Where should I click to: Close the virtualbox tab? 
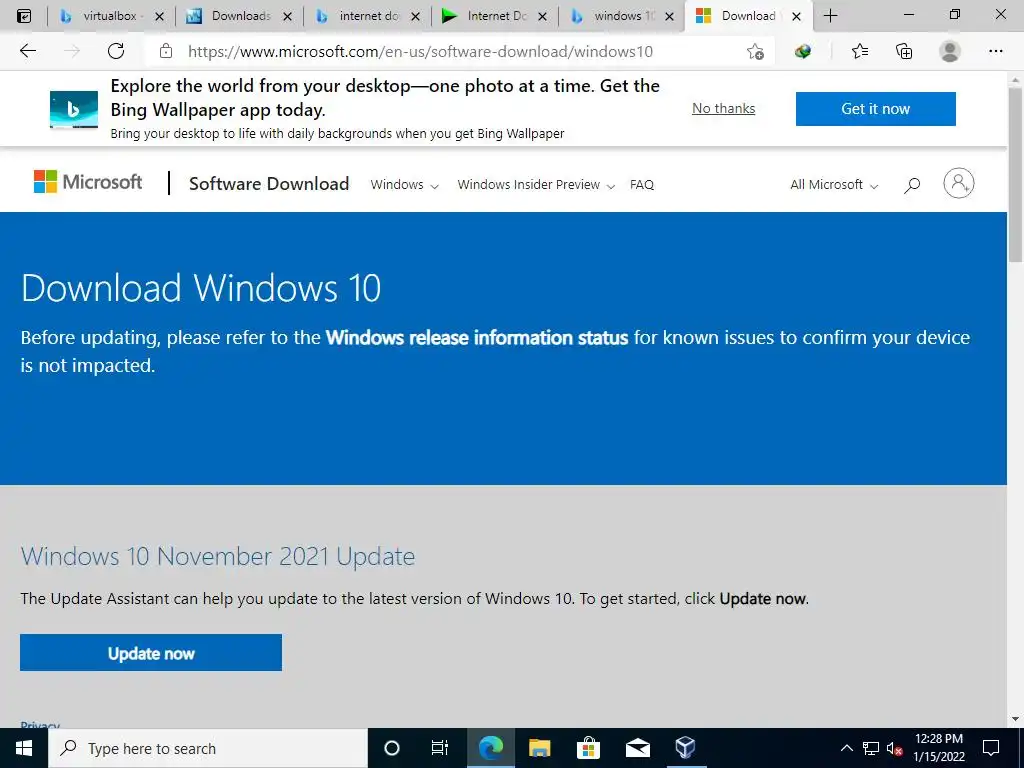[159, 16]
